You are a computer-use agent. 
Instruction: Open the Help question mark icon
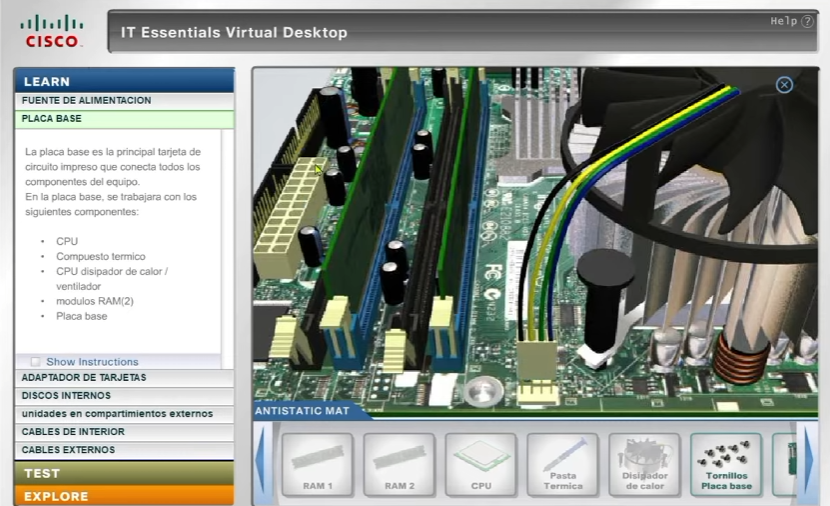point(807,21)
